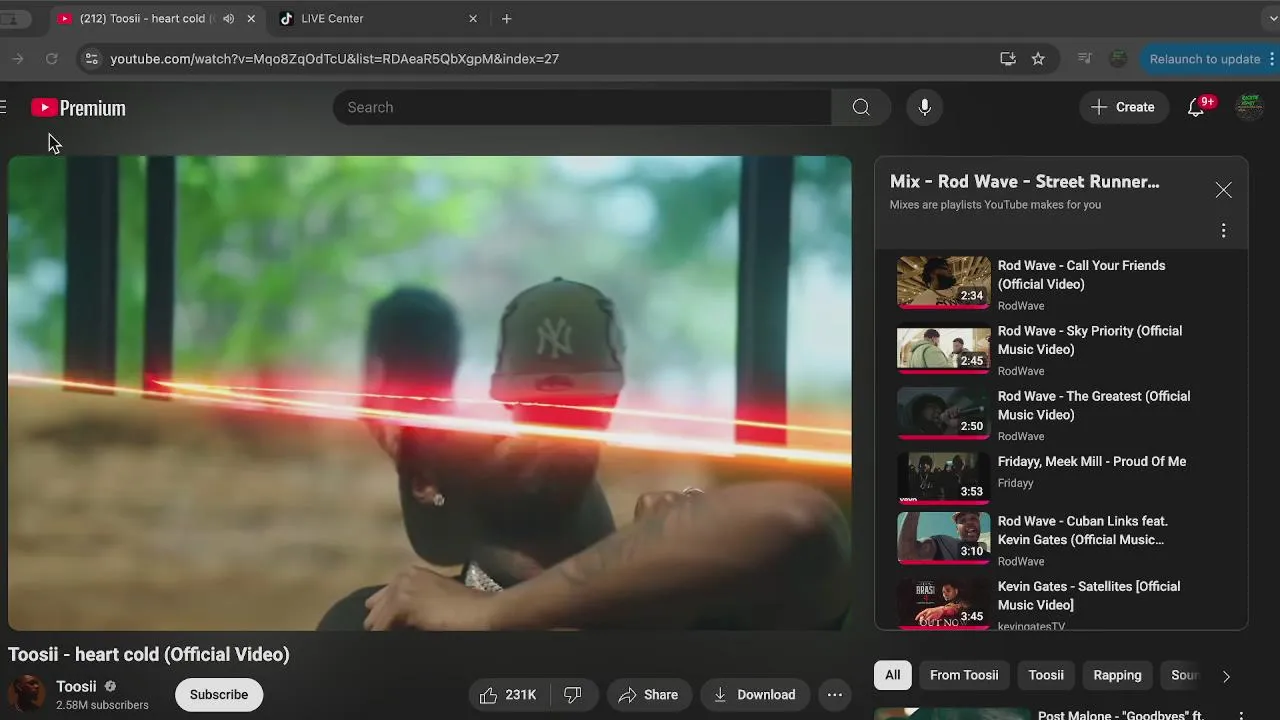The width and height of the screenshot is (1280, 720).
Task: Like the video with thumbs up
Action: [x=508, y=695]
